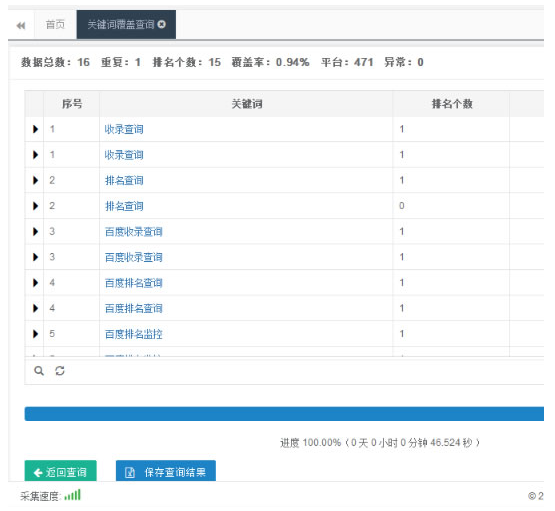Viewport: 555px width, 511px height.
Task: Click the signal bars collection speed icon
Action: tap(73, 495)
